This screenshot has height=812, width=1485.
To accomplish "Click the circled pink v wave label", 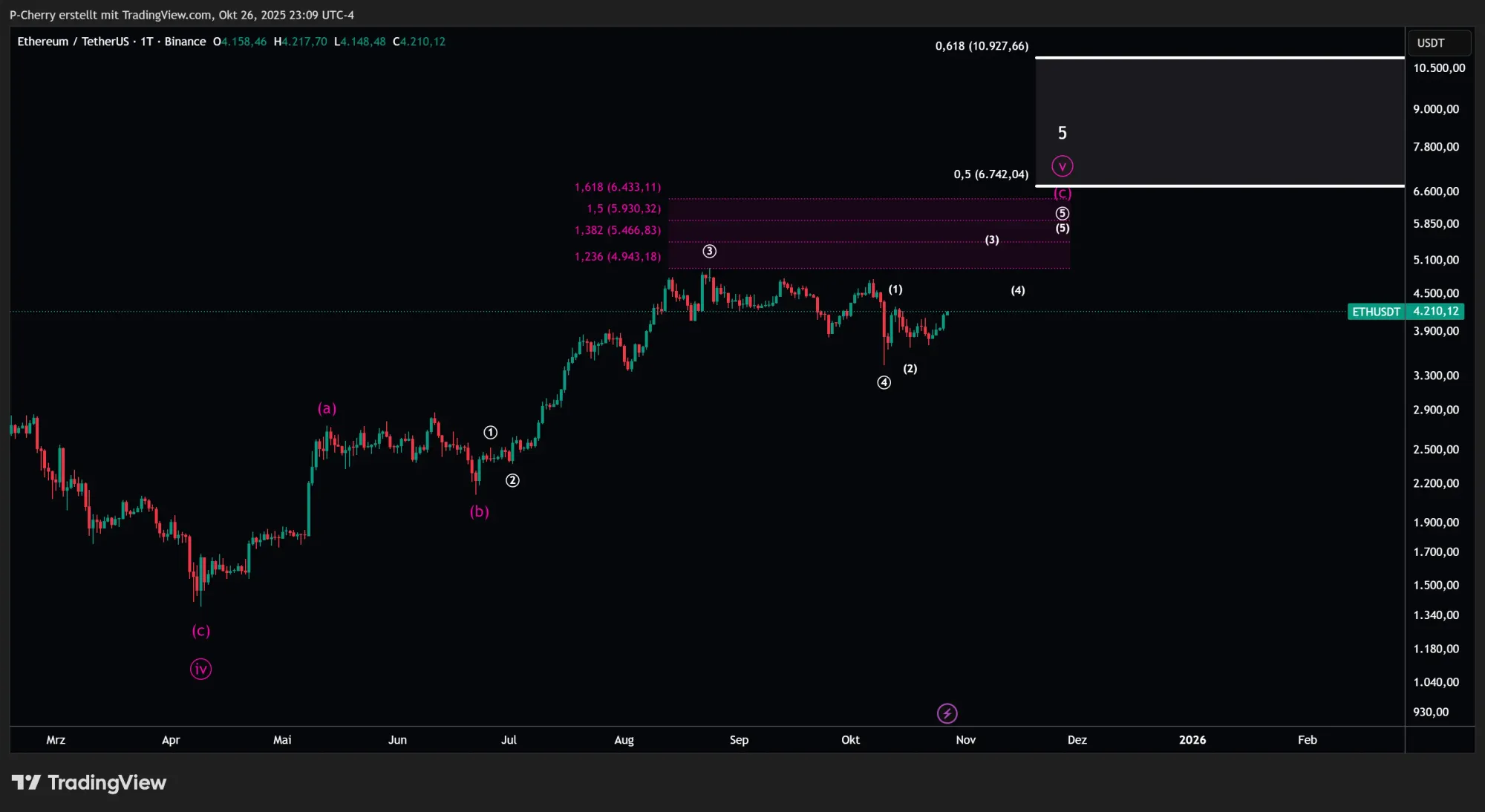I will click(x=1063, y=166).
